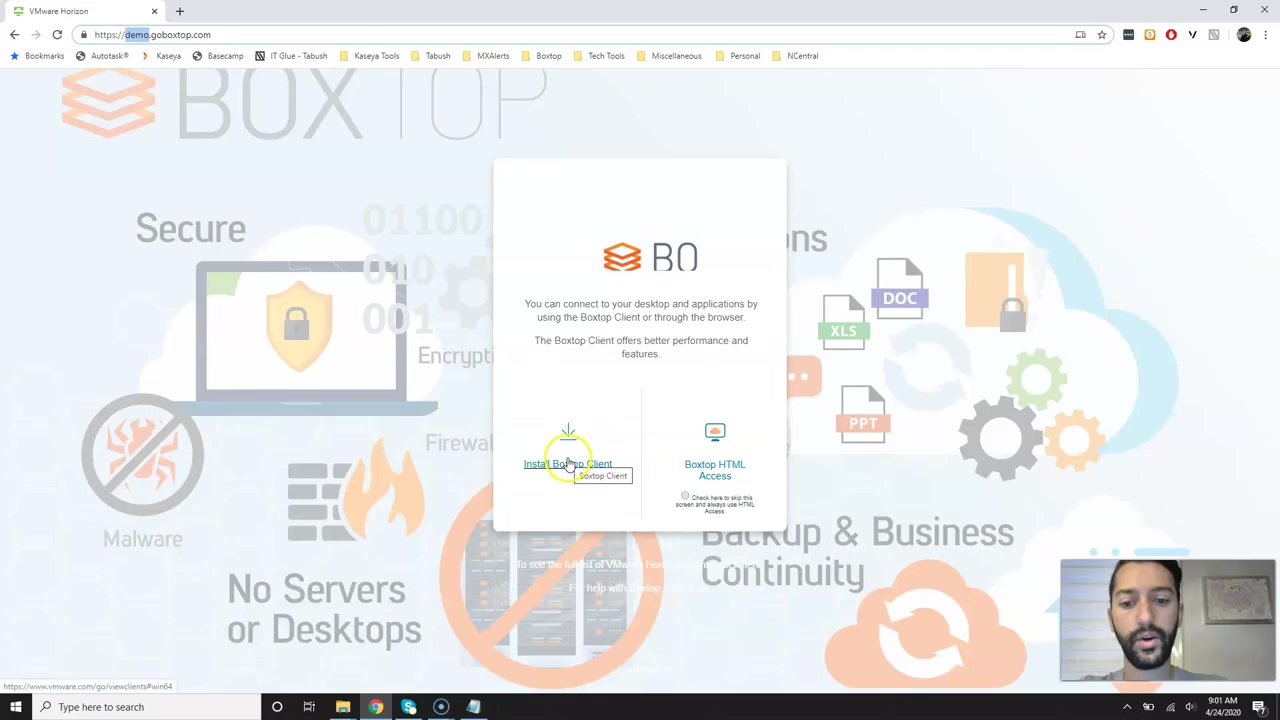Reload the page with the refresh icon

(x=57, y=35)
